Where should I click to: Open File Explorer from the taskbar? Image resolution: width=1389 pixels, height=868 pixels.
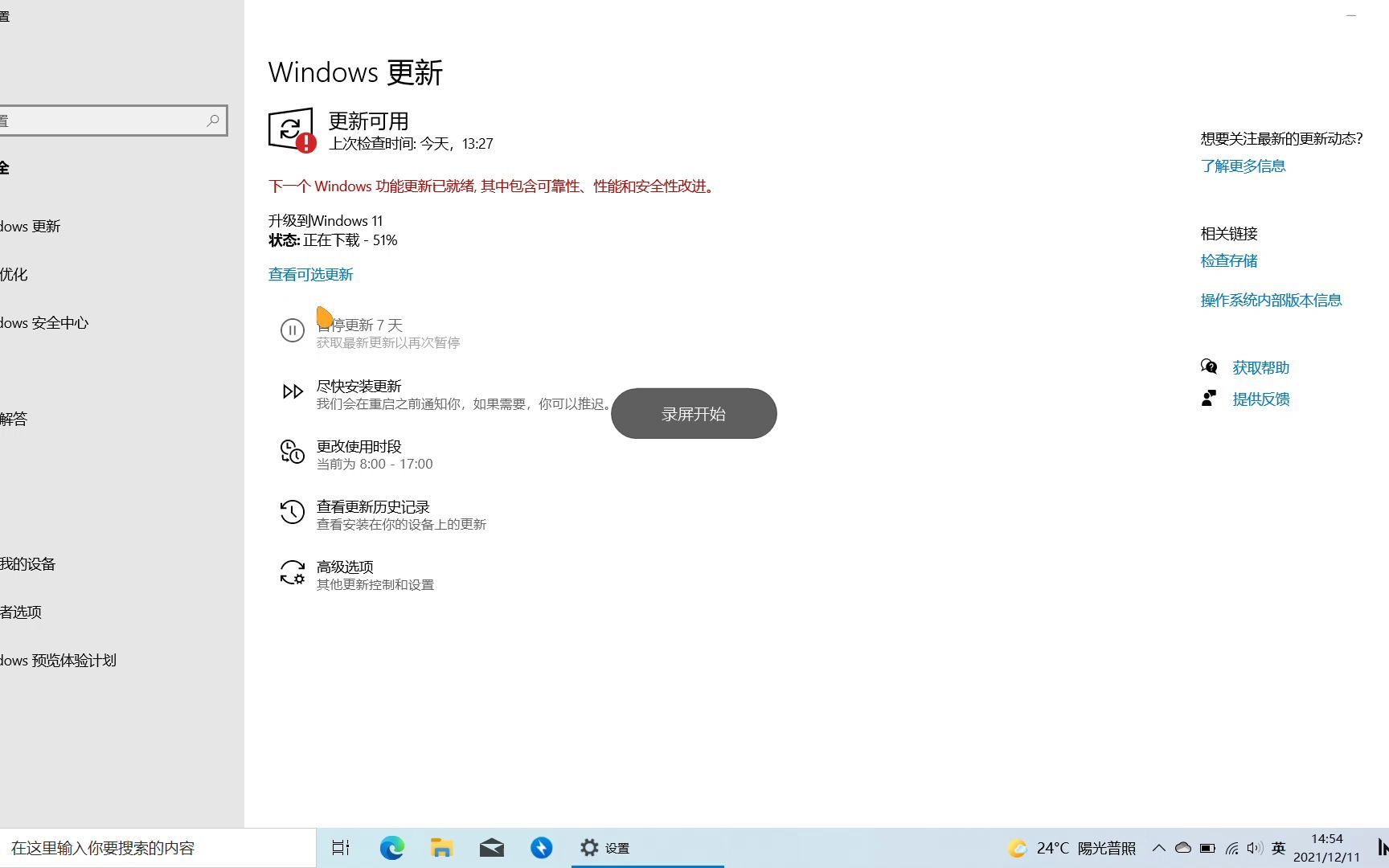(441, 848)
